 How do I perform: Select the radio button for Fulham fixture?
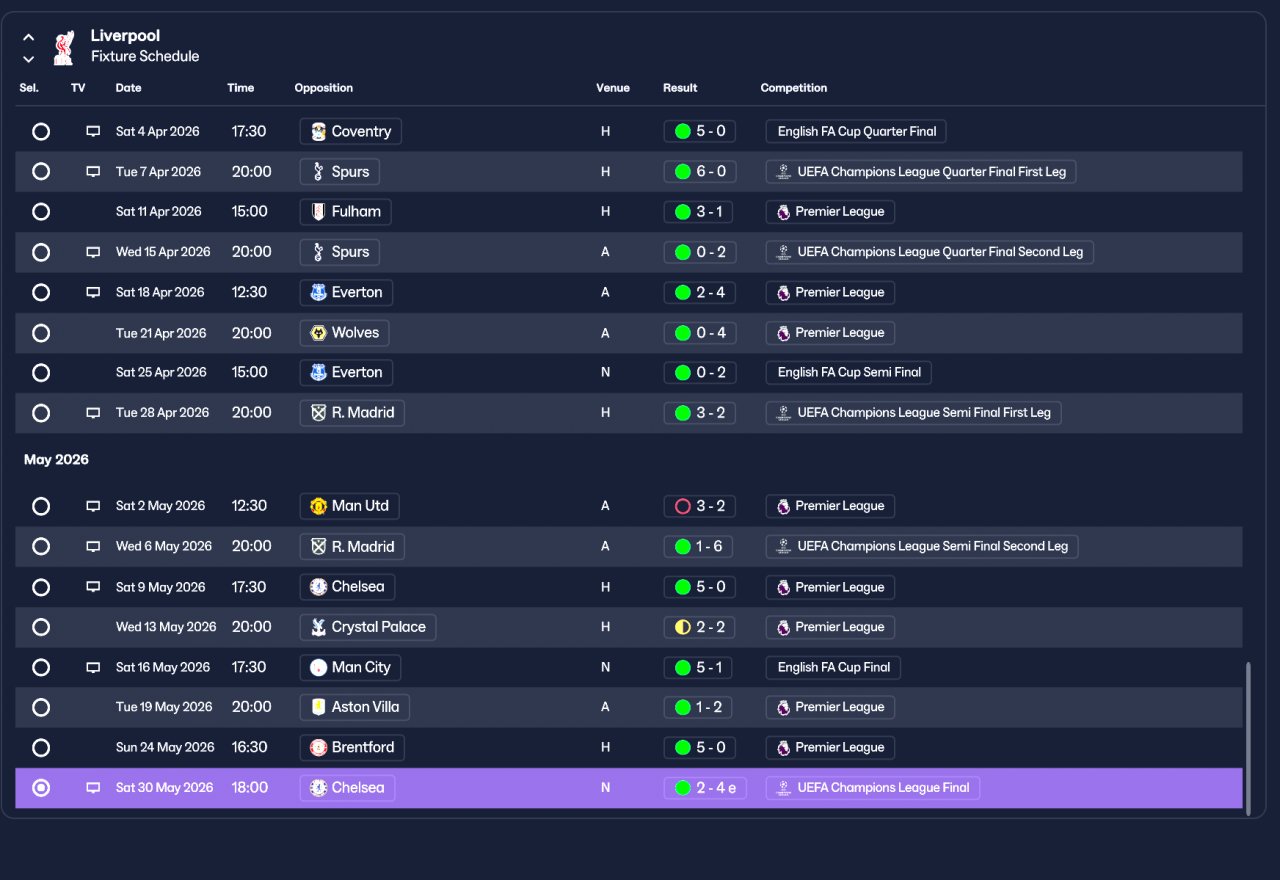41,212
